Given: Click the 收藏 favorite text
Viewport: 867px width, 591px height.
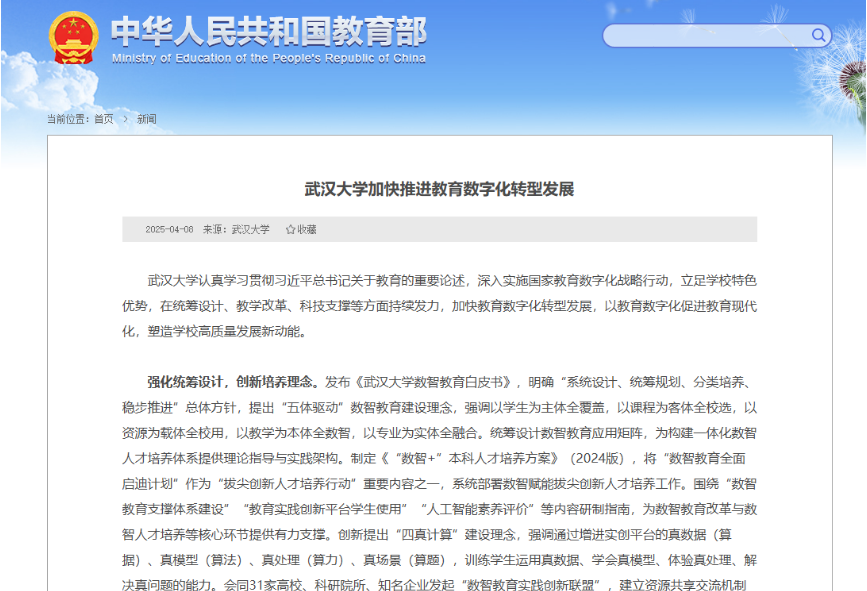Looking at the screenshot, I should [307, 229].
